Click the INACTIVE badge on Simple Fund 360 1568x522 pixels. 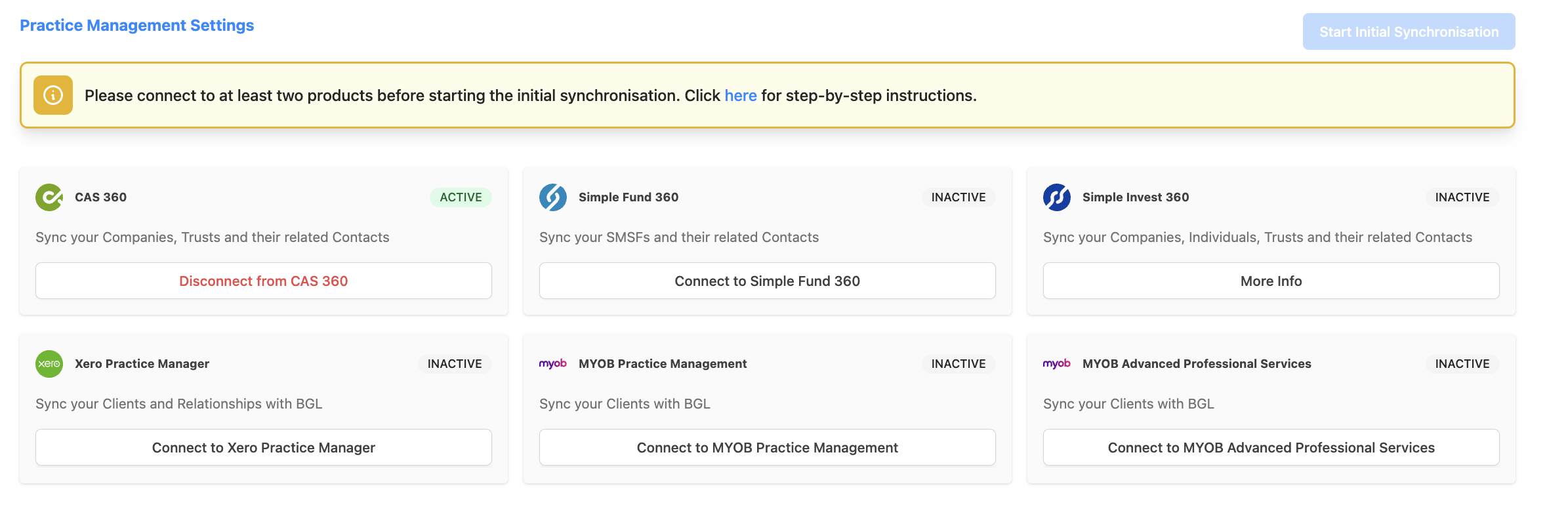pyautogui.click(x=959, y=197)
